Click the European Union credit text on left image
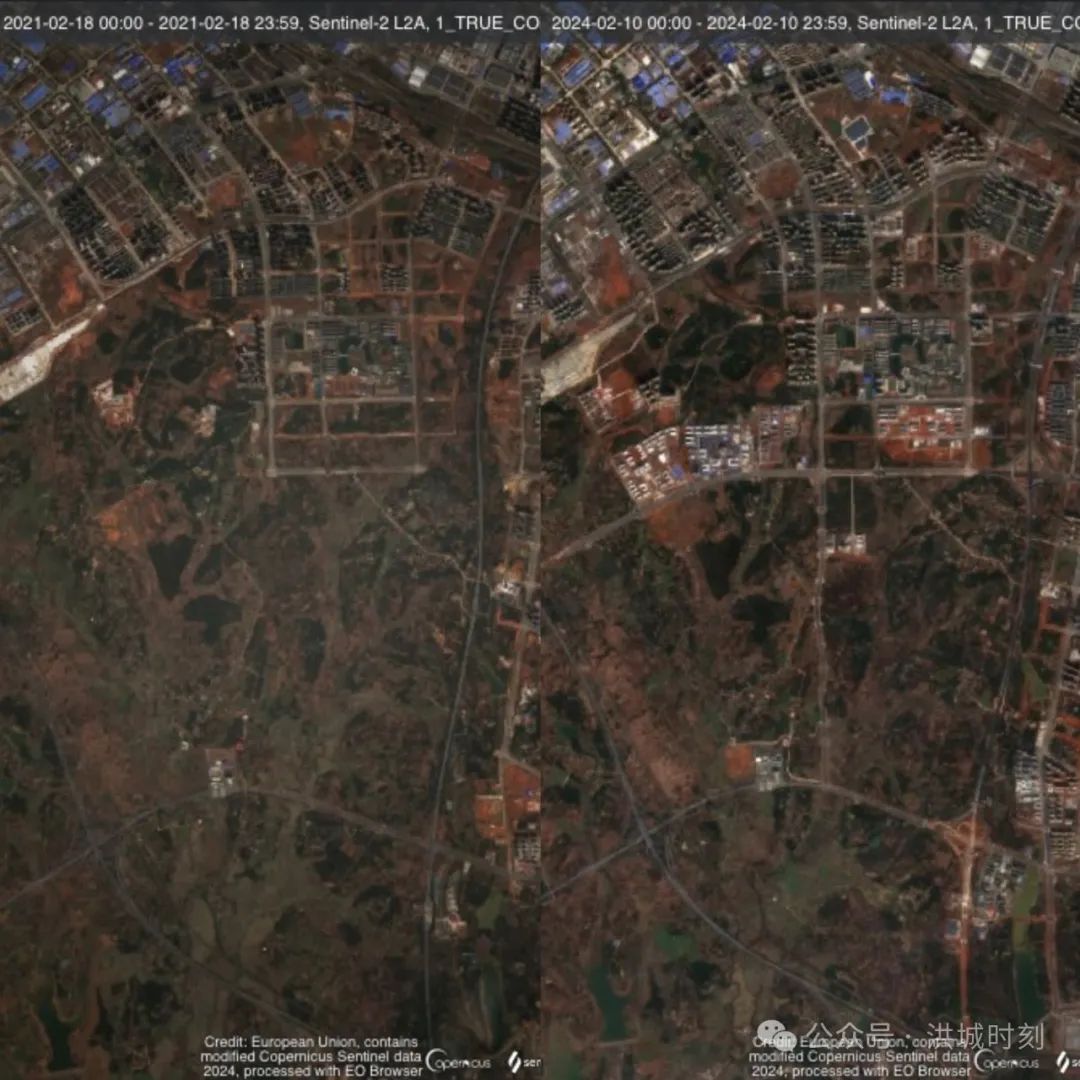 pyautogui.click(x=311, y=1056)
